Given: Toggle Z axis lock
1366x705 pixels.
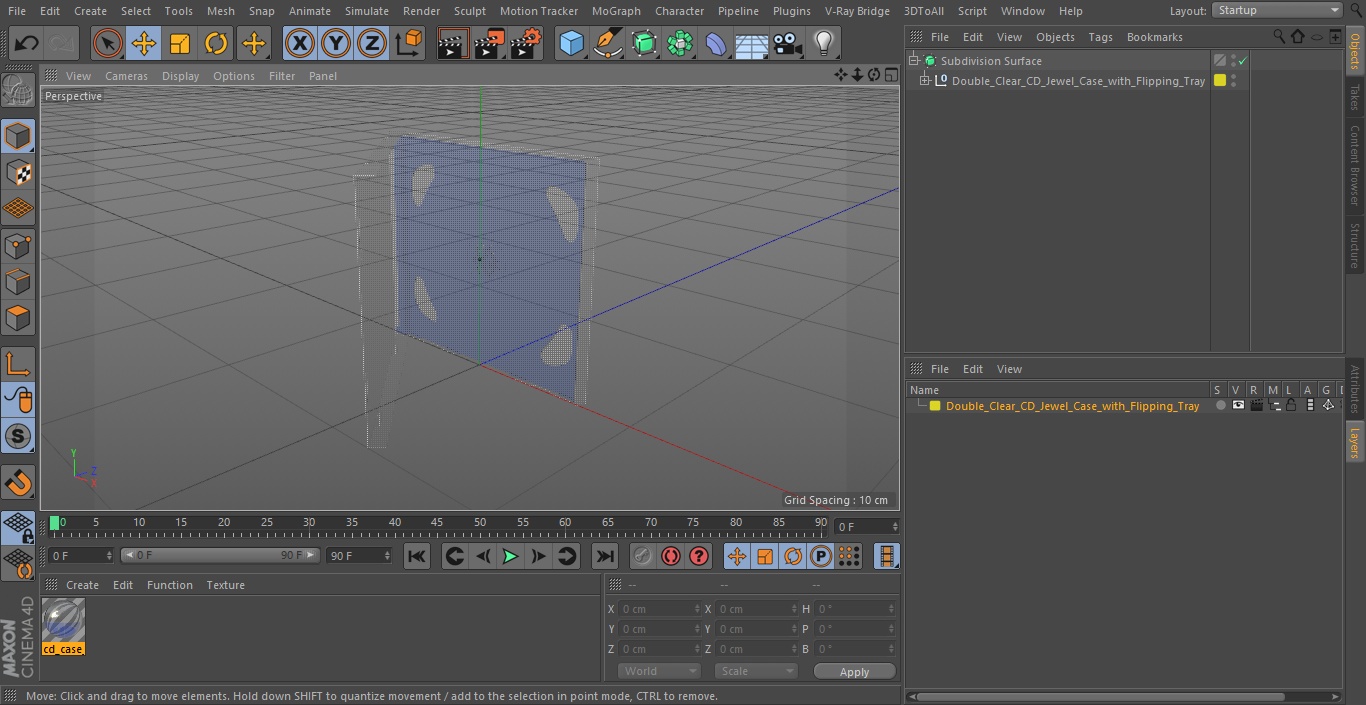Looking at the screenshot, I should tap(372, 43).
